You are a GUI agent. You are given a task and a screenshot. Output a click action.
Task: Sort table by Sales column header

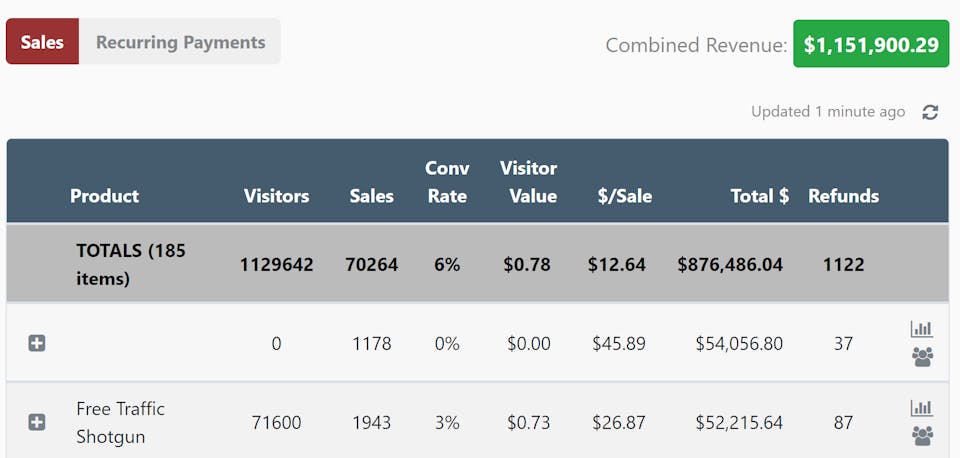(x=372, y=196)
